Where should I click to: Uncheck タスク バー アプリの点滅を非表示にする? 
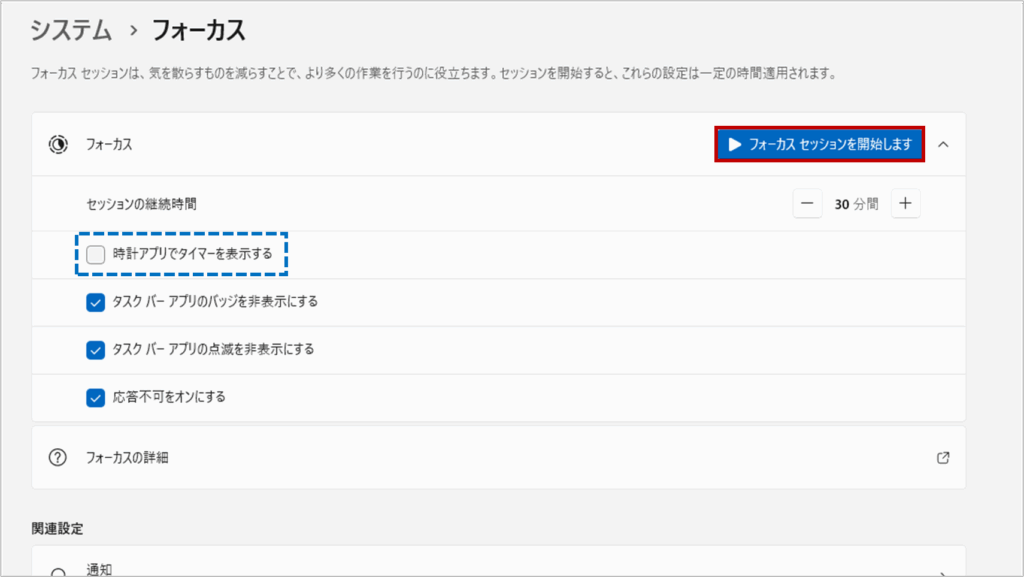(x=95, y=350)
